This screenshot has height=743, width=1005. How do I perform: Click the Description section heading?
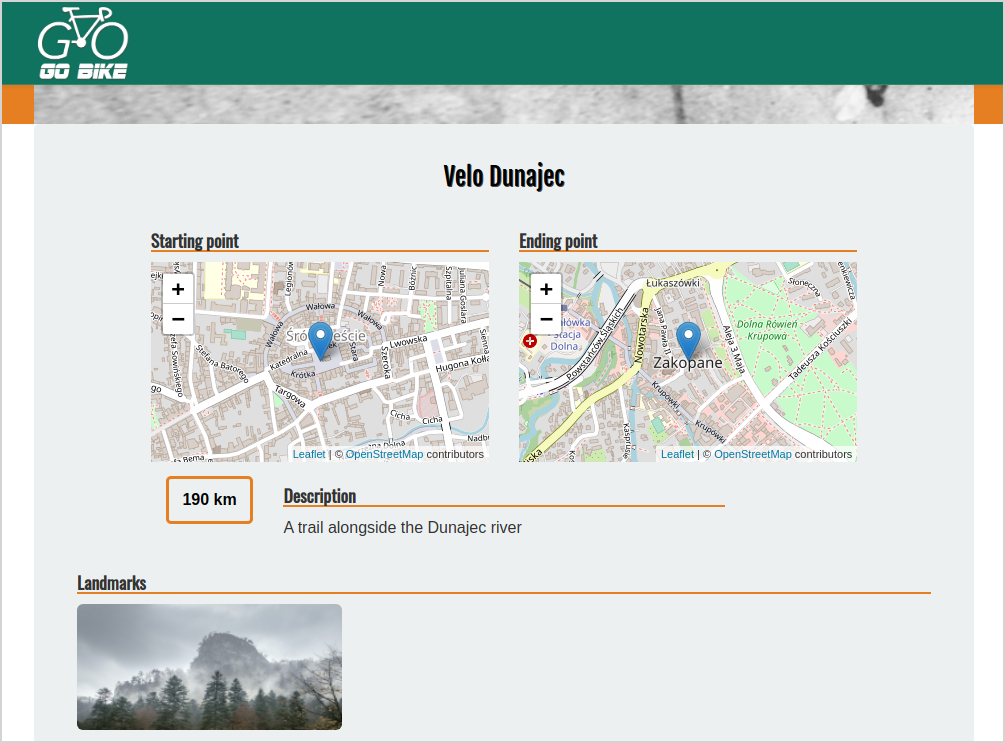[x=320, y=496]
